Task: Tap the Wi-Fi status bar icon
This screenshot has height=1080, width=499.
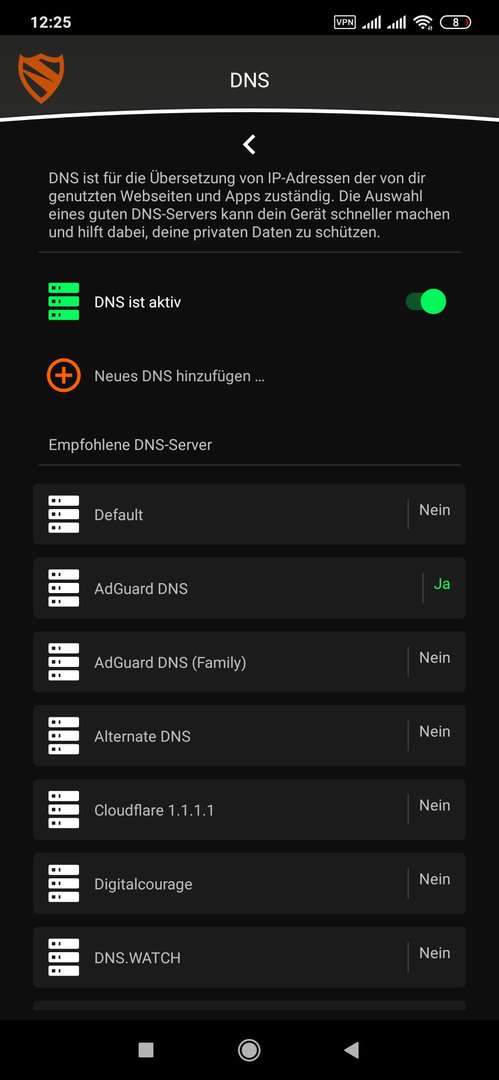Action: (422, 23)
